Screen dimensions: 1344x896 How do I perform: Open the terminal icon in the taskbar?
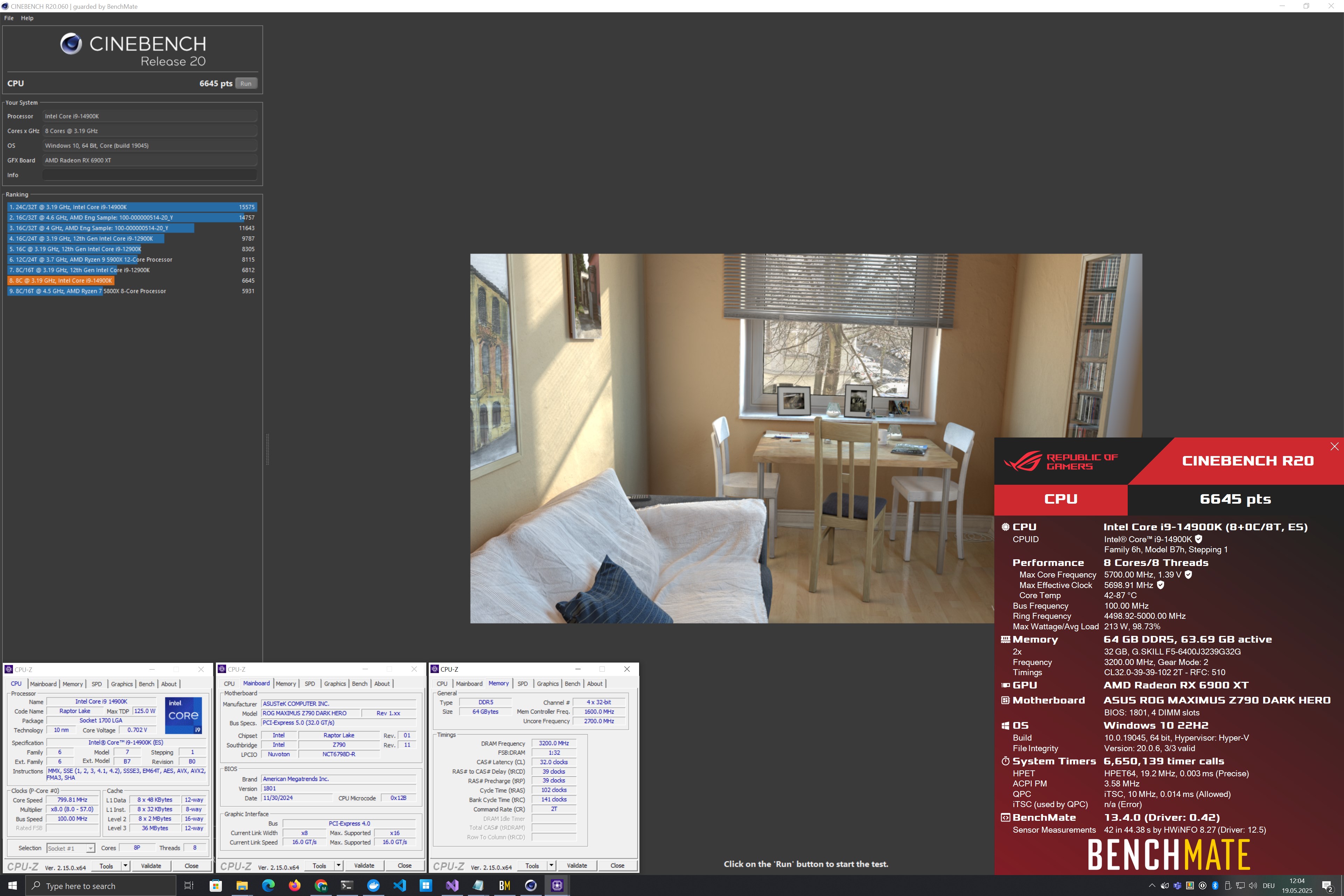point(347,886)
